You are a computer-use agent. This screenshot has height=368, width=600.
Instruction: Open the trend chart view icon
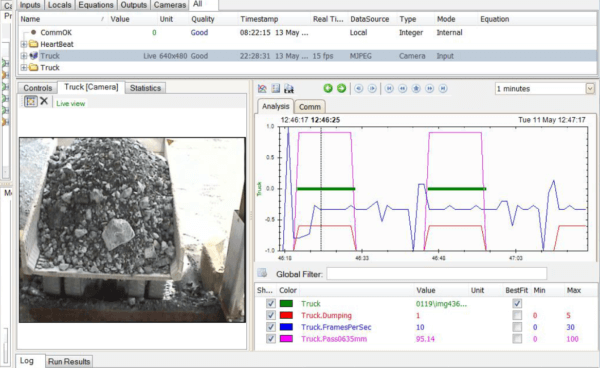point(262,88)
